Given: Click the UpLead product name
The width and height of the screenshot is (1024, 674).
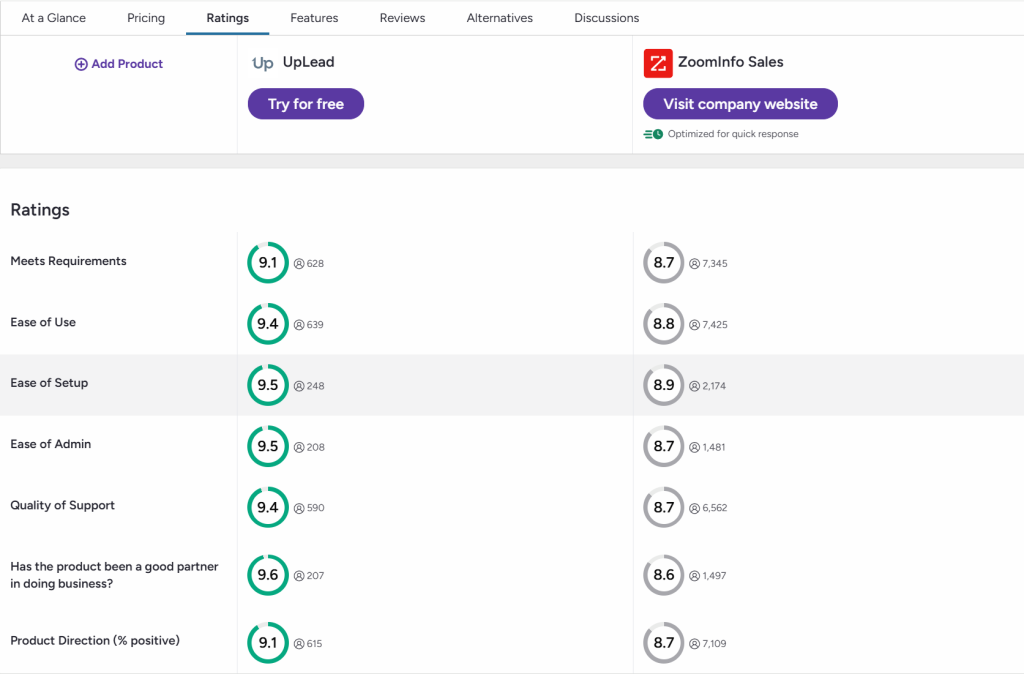Looking at the screenshot, I should 308,62.
